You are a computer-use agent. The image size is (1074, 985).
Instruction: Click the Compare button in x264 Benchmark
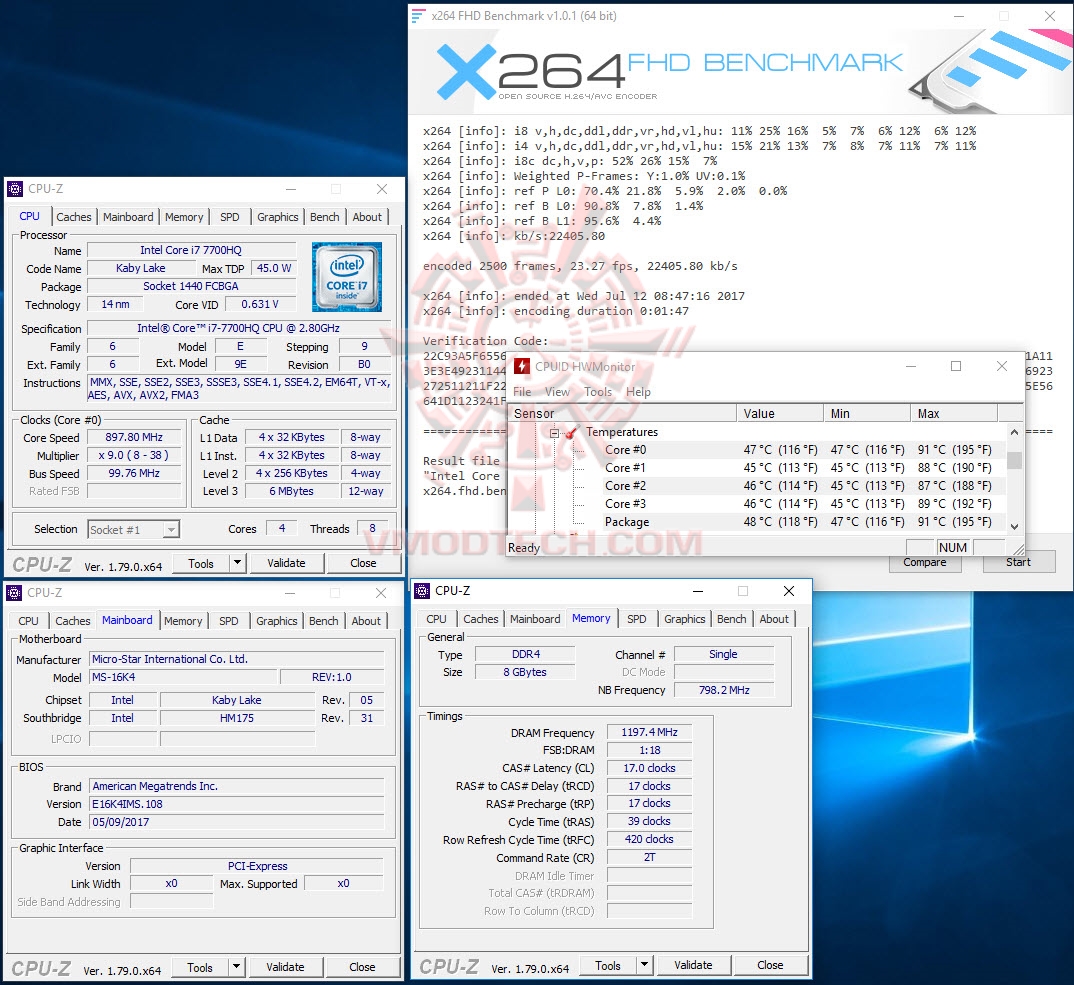point(925,562)
